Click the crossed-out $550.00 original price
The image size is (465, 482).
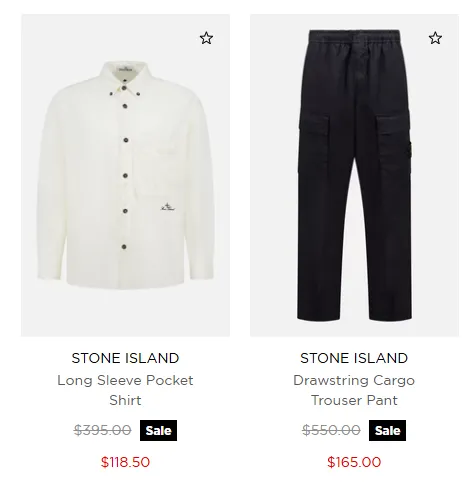coord(331,430)
